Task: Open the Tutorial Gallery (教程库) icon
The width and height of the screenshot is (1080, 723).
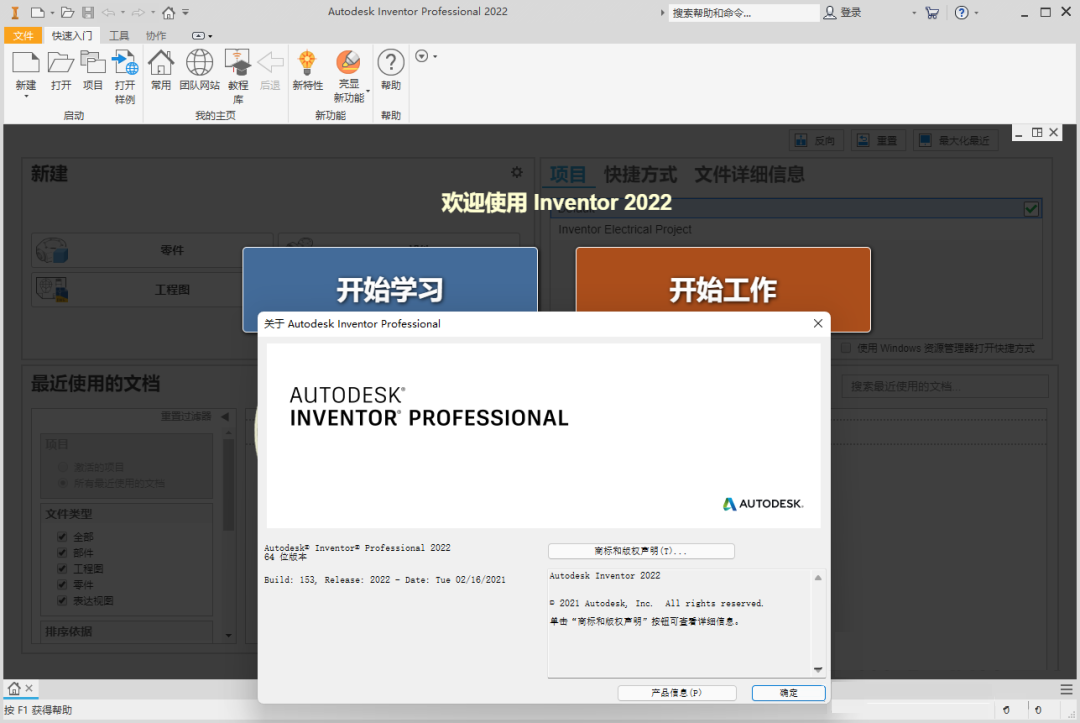Action: (238, 63)
